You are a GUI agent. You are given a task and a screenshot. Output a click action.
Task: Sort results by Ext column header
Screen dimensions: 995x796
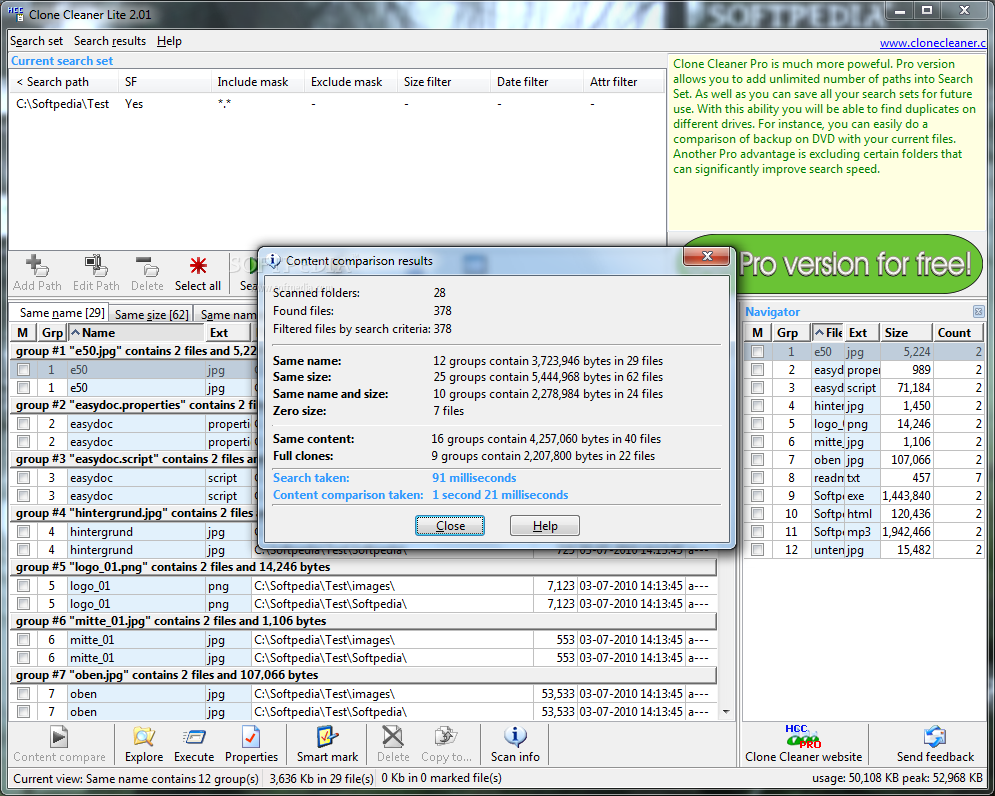(x=228, y=333)
